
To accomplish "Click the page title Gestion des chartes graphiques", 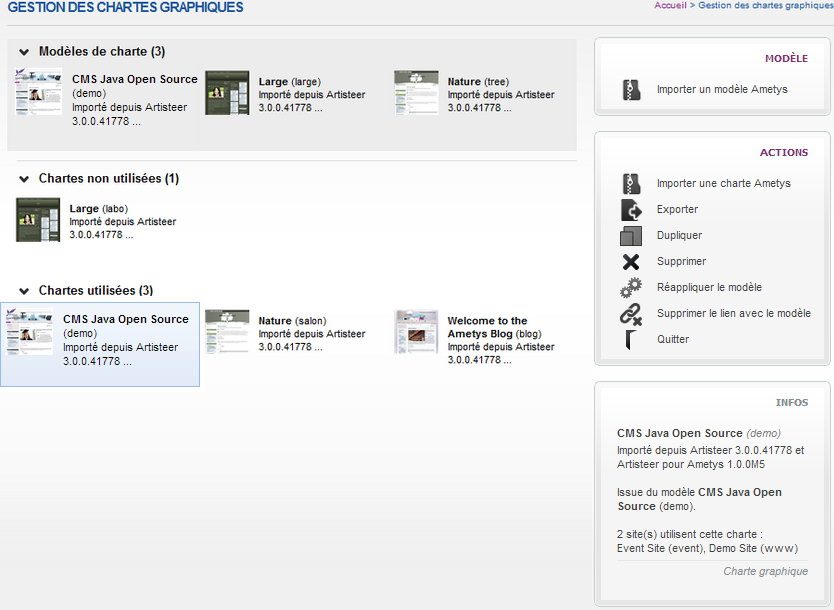I will (126, 7).
